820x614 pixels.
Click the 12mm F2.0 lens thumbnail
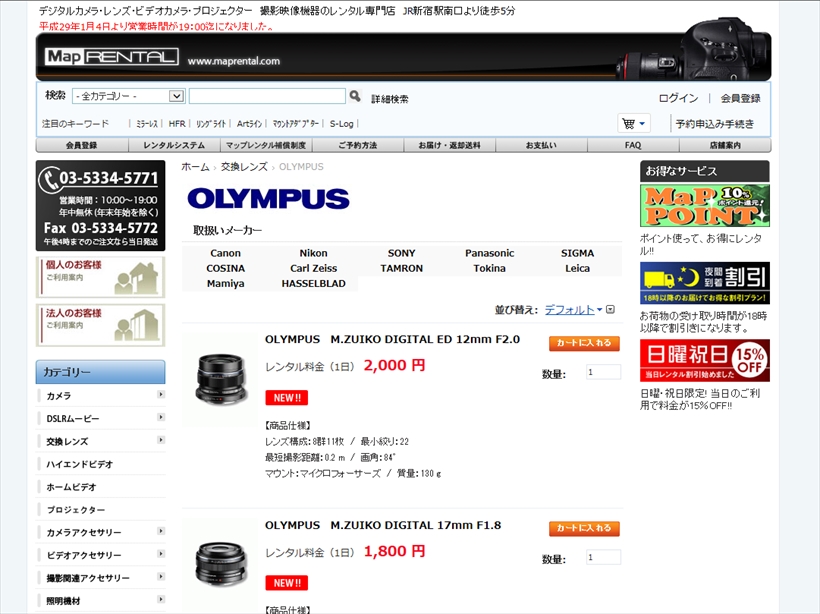click(x=221, y=379)
